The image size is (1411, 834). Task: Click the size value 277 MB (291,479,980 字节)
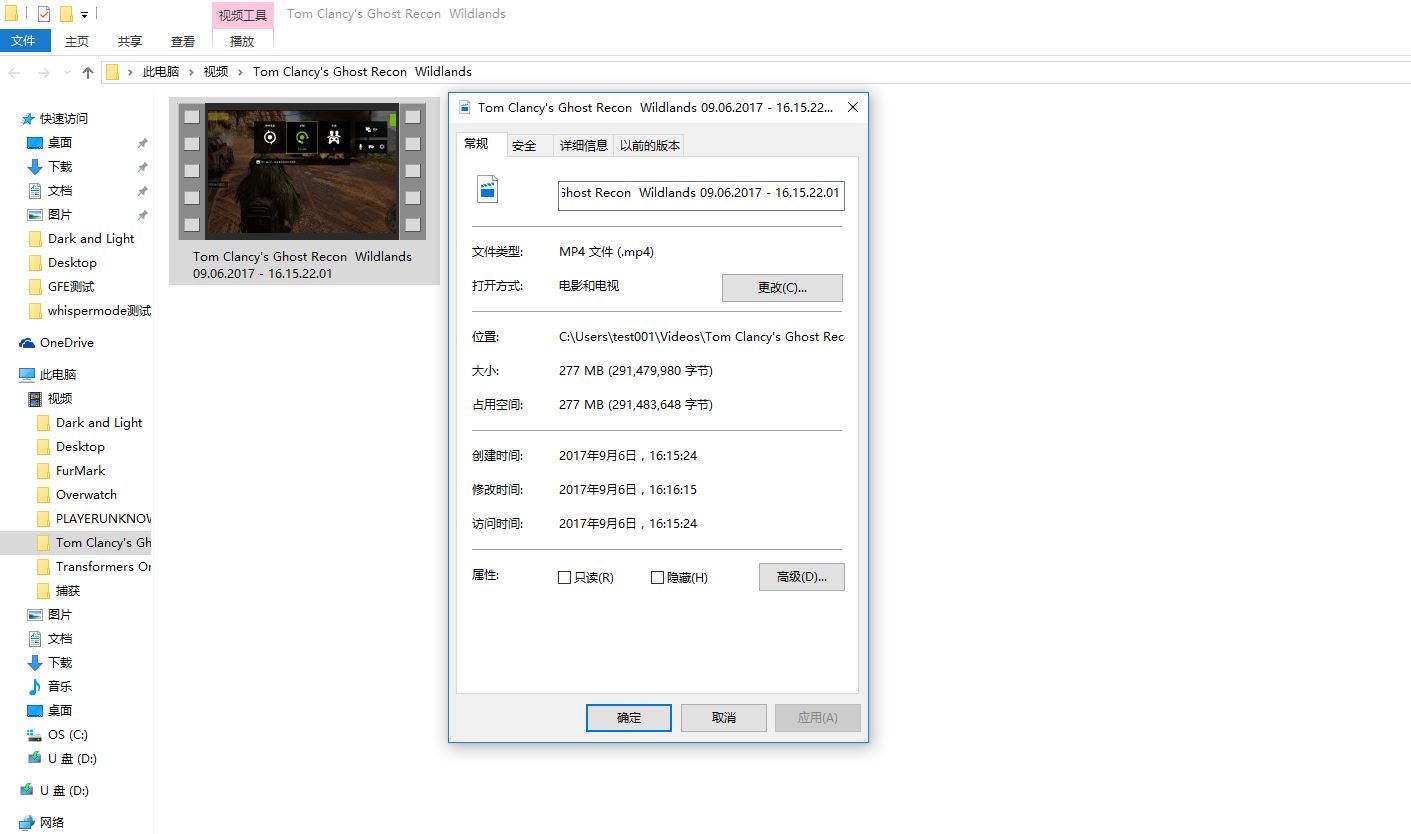click(636, 371)
